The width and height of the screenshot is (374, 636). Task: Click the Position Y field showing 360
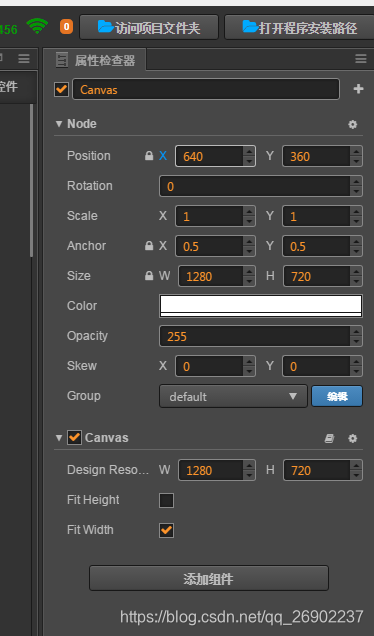point(316,156)
